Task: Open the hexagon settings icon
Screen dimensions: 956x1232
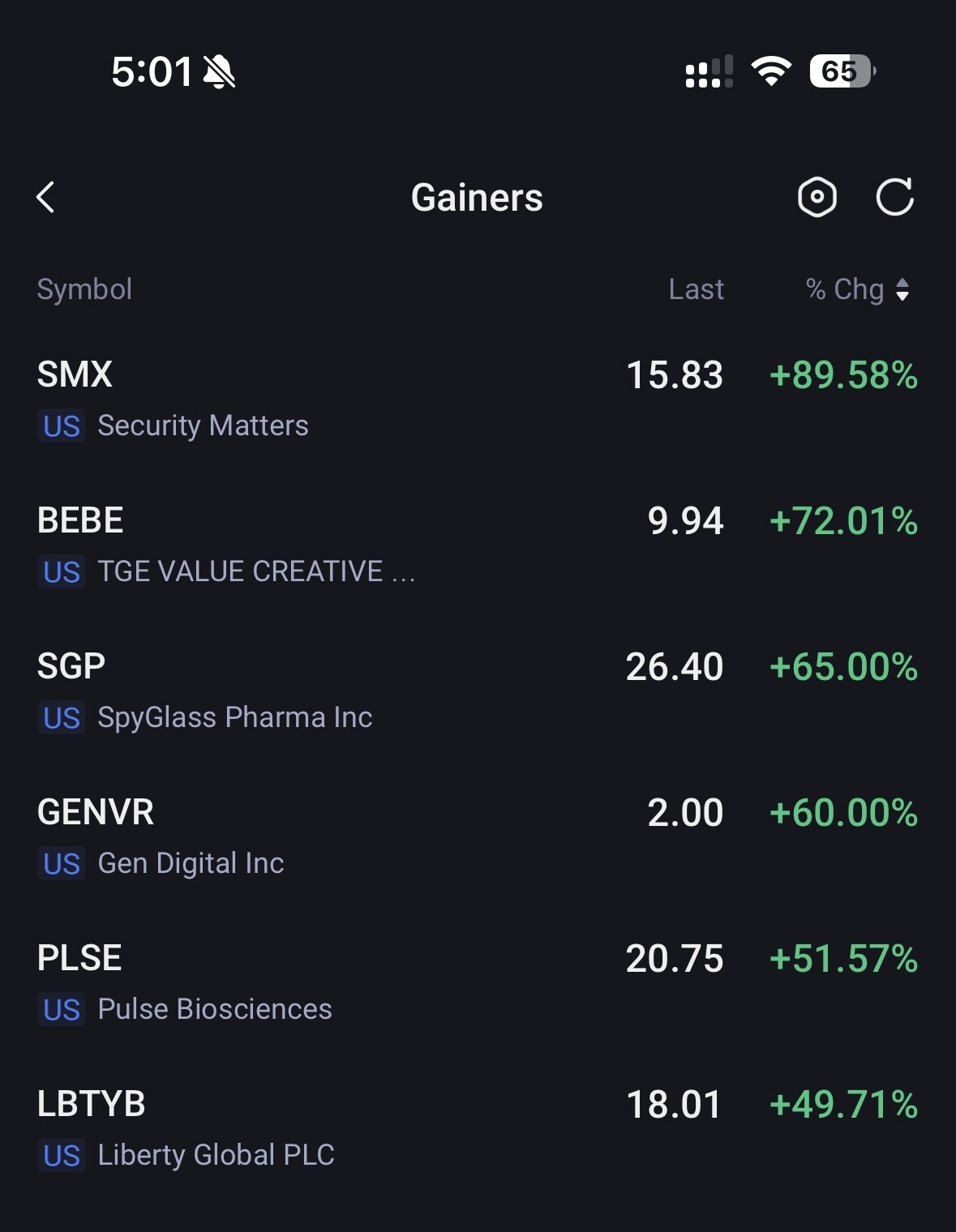Action: [x=817, y=197]
